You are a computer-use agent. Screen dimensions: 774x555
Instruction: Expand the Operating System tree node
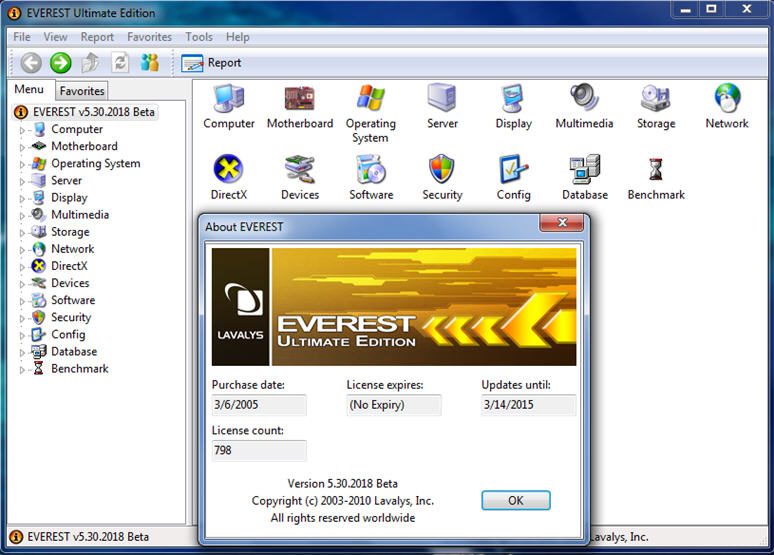[x=22, y=164]
